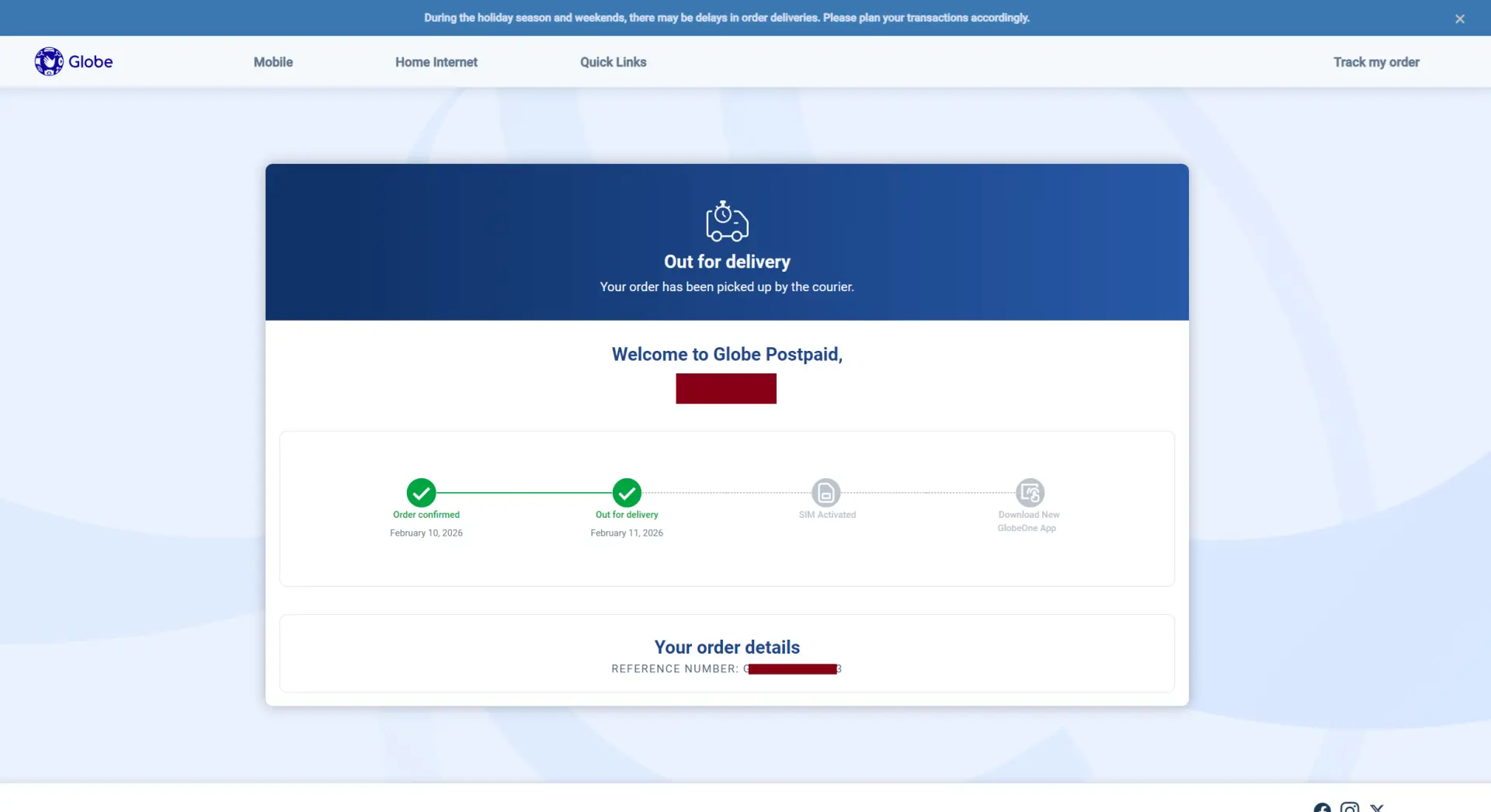Click the 'SIM Activated' step label

[x=827, y=515]
